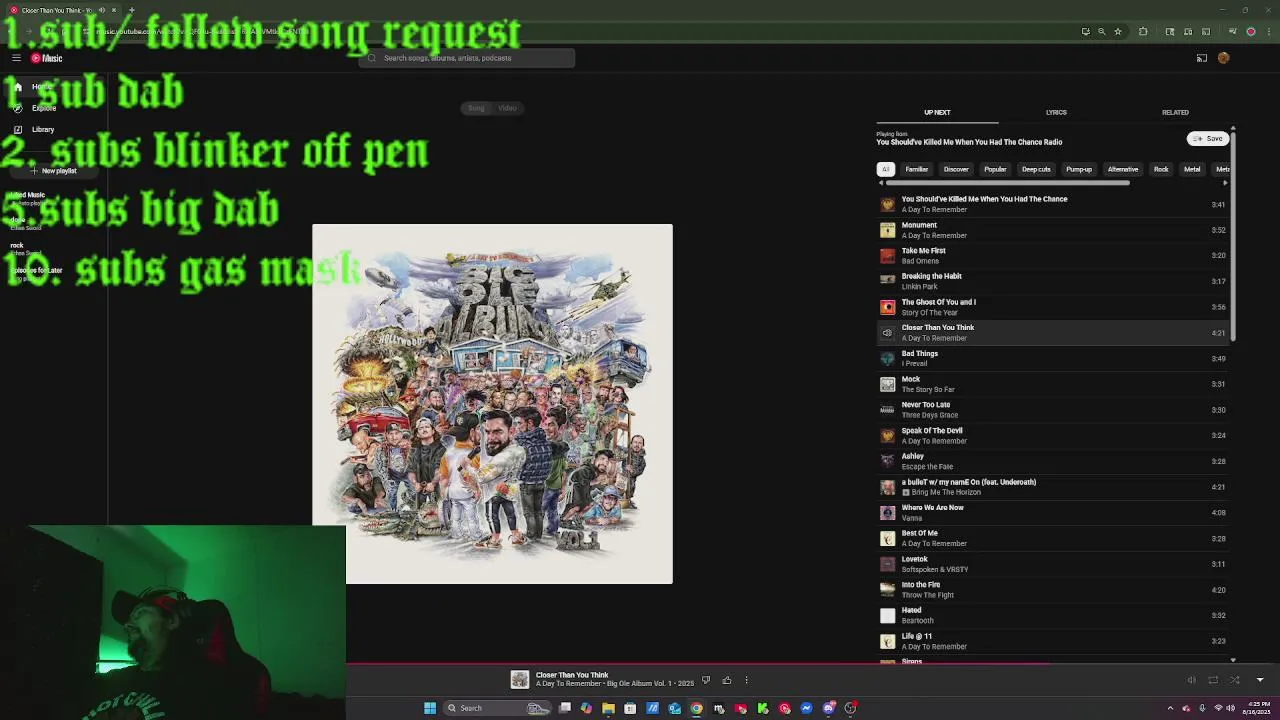Select the All filter chip
The image size is (1280, 720).
click(886, 169)
